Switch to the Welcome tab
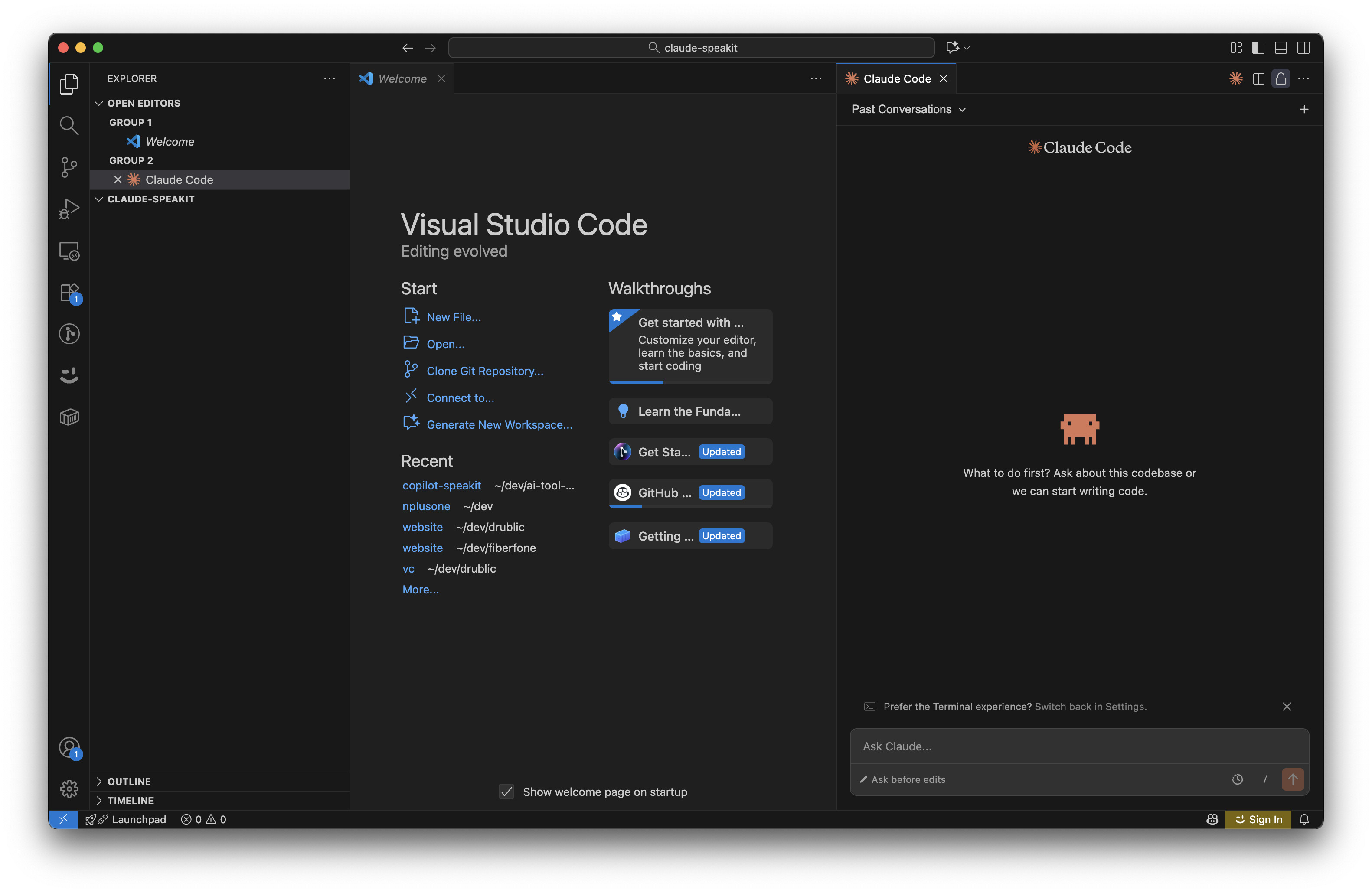1372x893 pixels. coord(402,78)
